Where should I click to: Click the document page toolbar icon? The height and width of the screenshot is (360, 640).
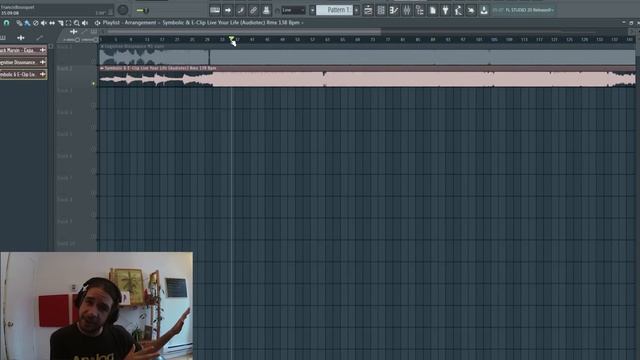point(433,10)
